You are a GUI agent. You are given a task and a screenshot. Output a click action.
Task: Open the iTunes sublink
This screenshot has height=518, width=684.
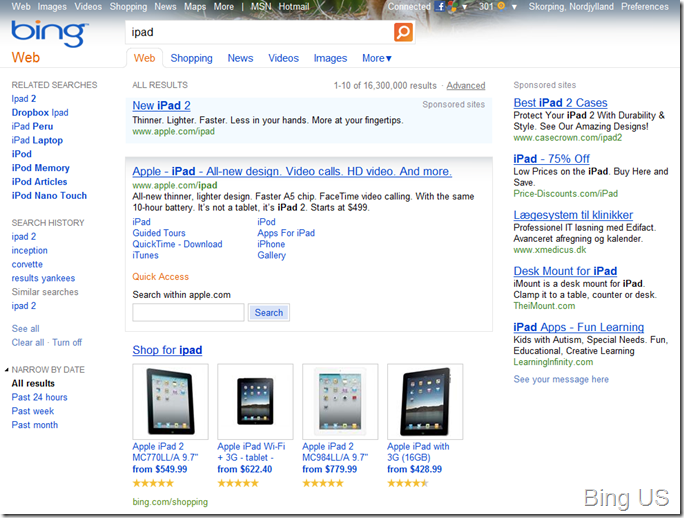pyautogui.click(x=145, y=255)
